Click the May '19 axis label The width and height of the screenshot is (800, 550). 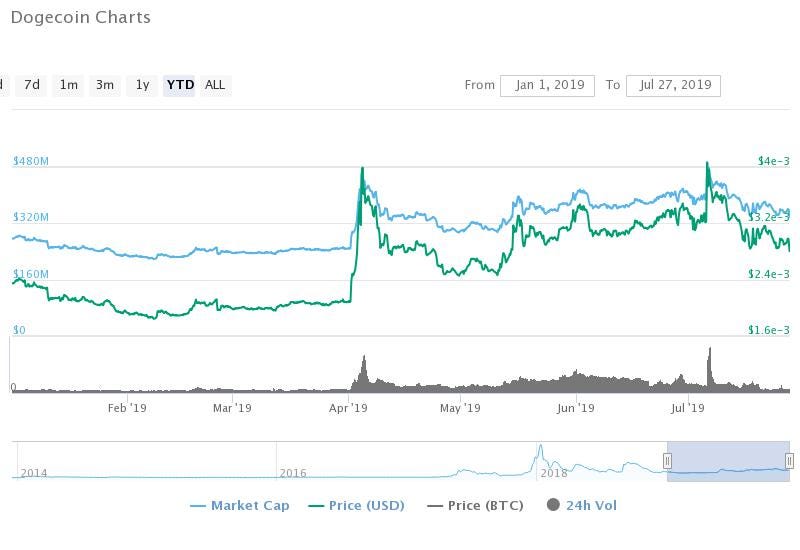[x=460, y=408]
